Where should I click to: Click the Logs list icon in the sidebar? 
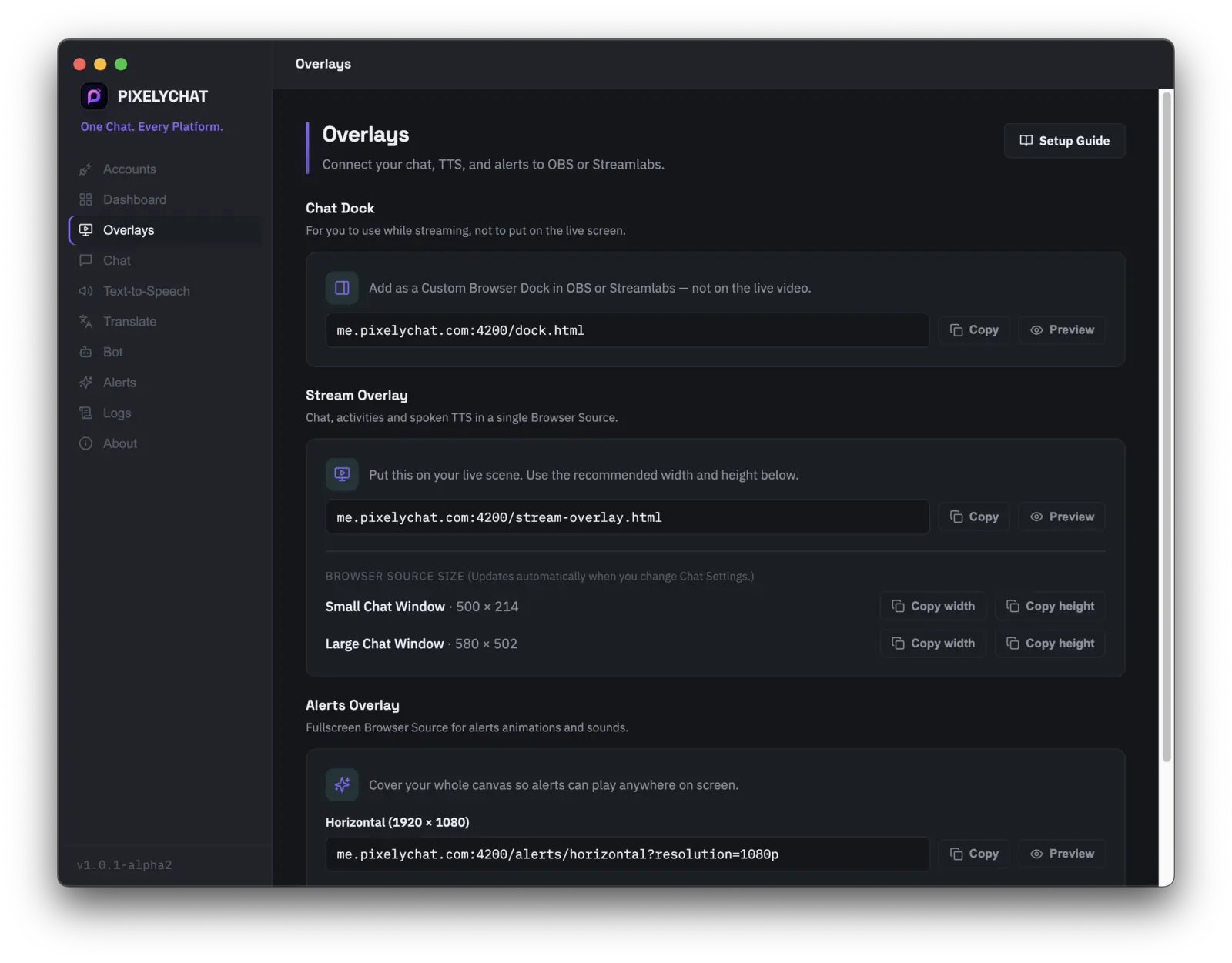85,413
